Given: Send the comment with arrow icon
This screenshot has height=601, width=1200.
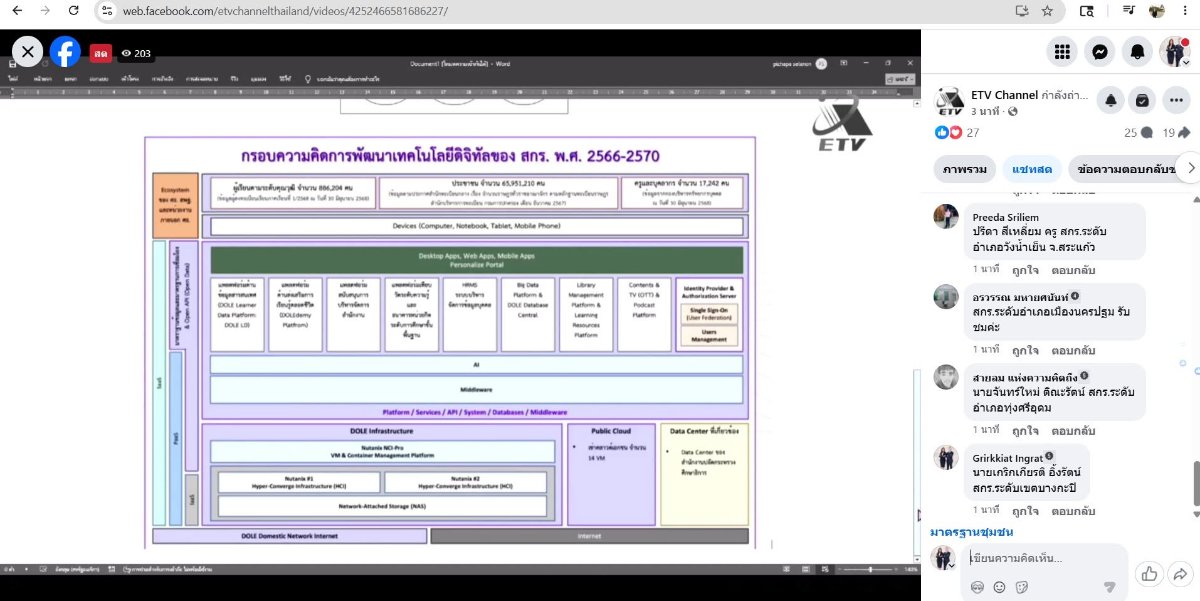Looking at the screenshot, I should 1109,587.
